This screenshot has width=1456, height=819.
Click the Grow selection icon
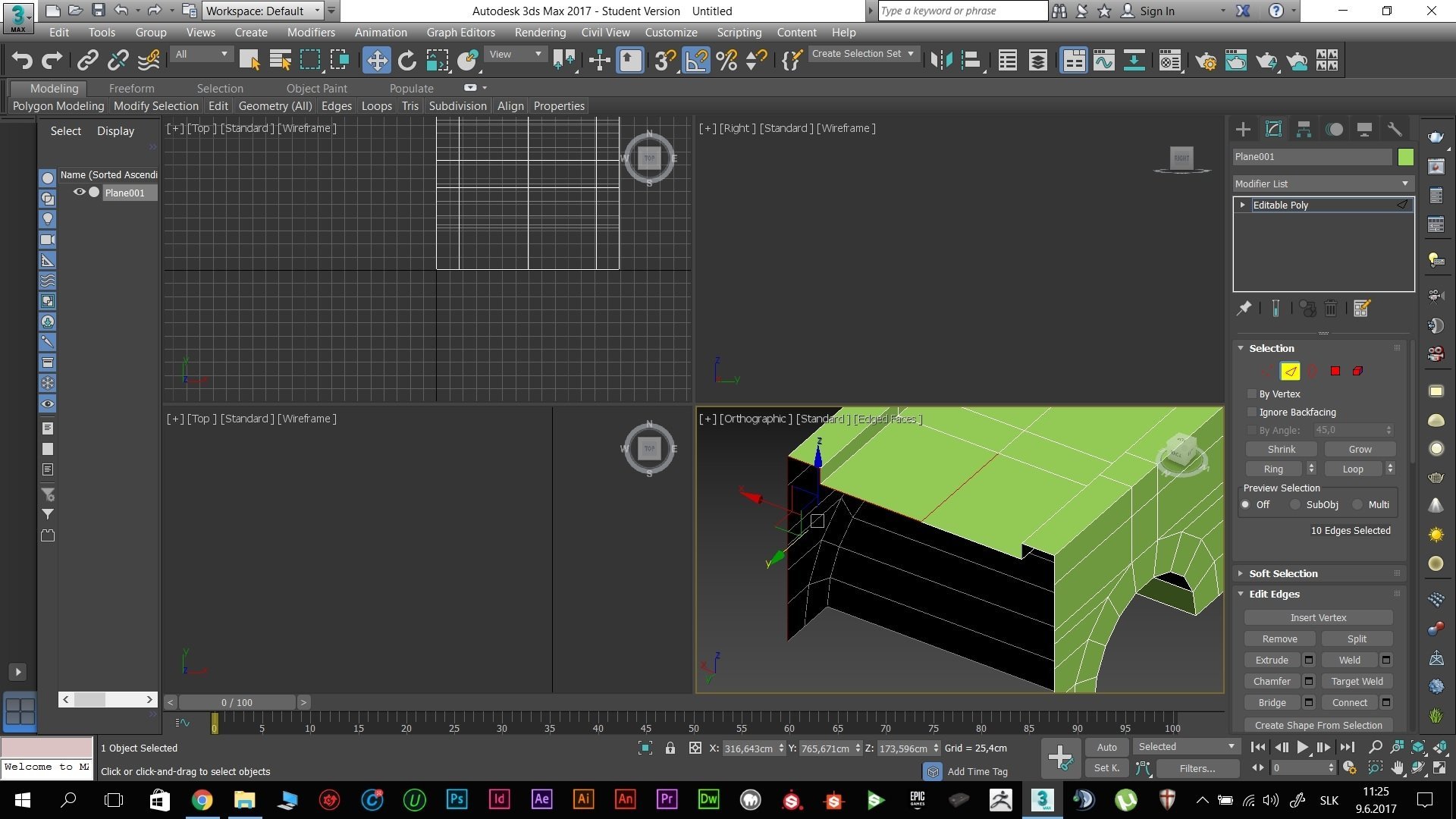click(1358, 449)
